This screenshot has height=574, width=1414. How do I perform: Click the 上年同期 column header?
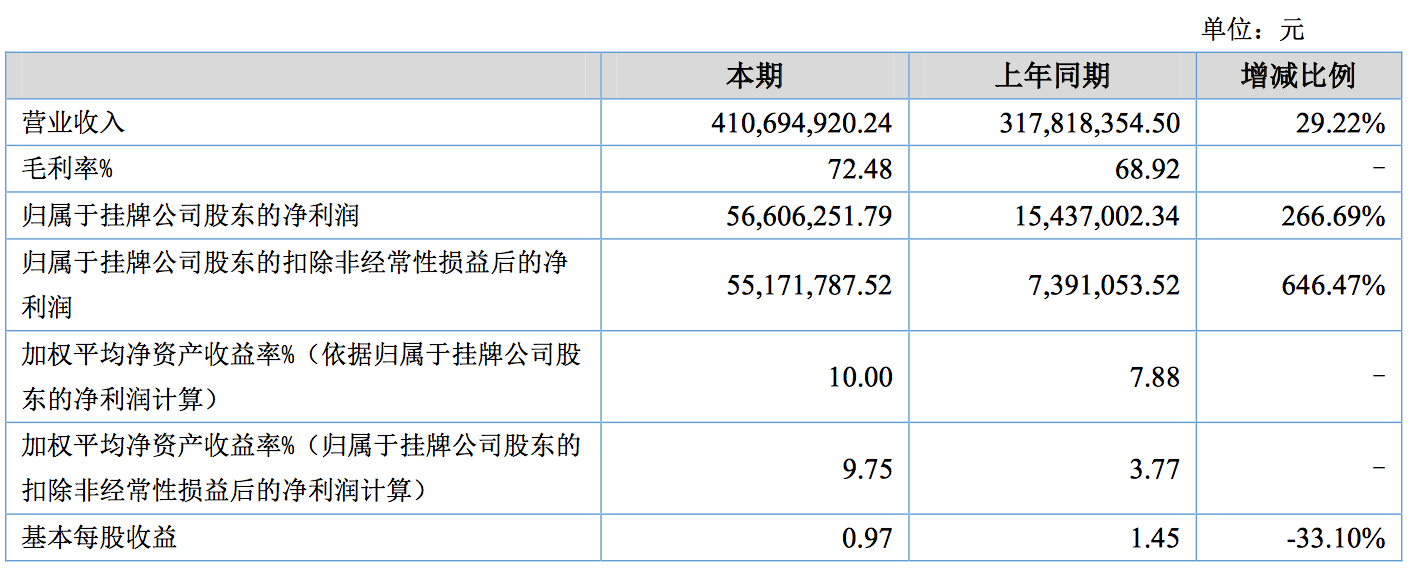pos(1052,76)
